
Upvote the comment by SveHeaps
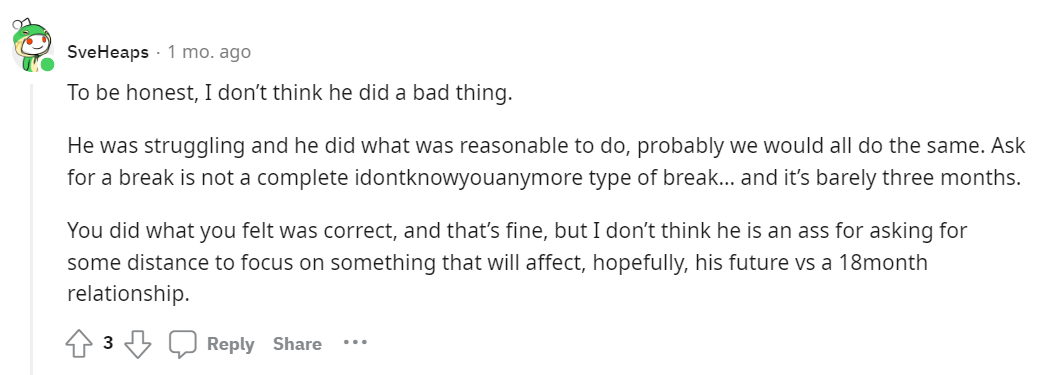point(79,344)
